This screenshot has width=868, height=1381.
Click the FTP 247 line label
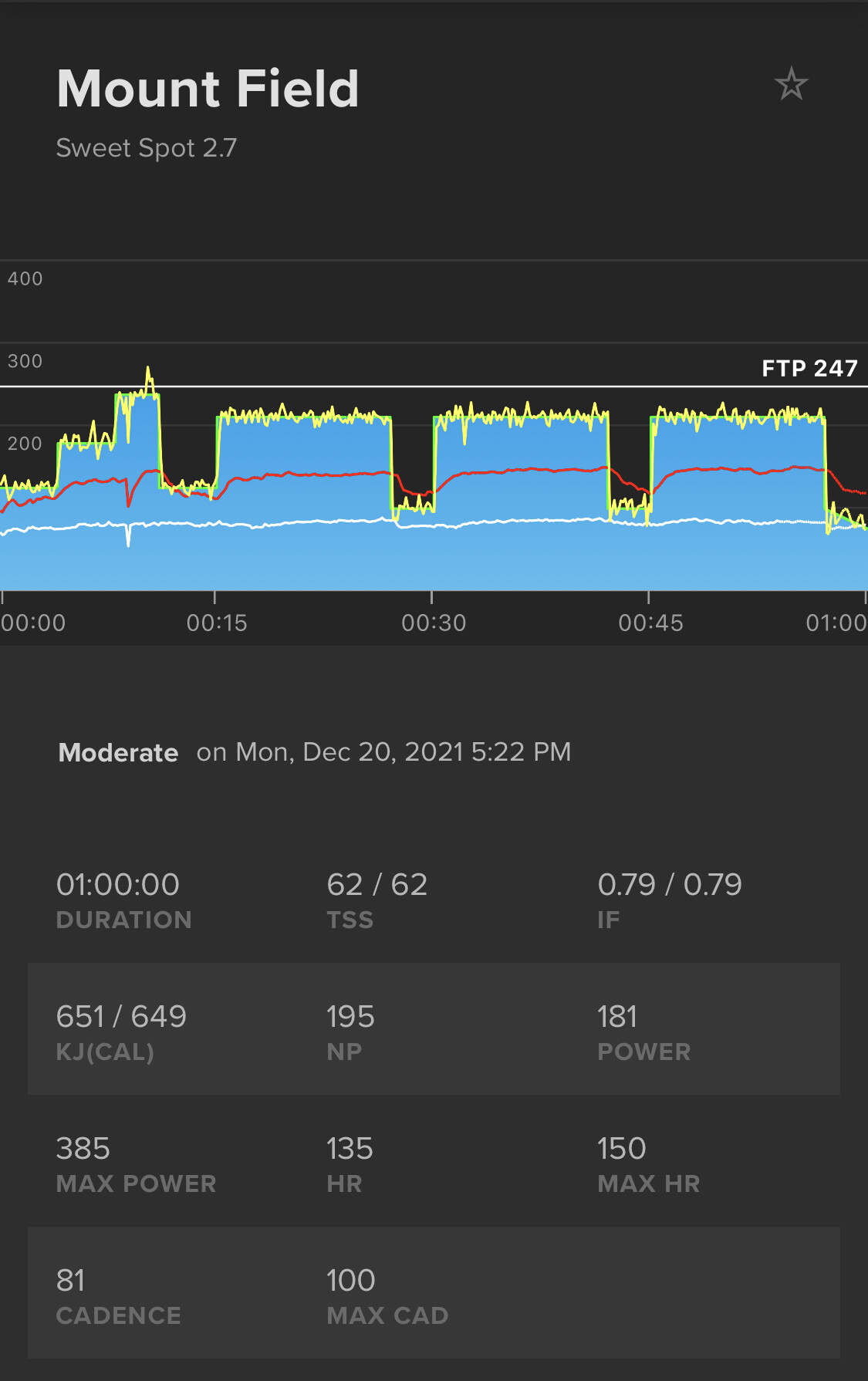pos(809,368)
